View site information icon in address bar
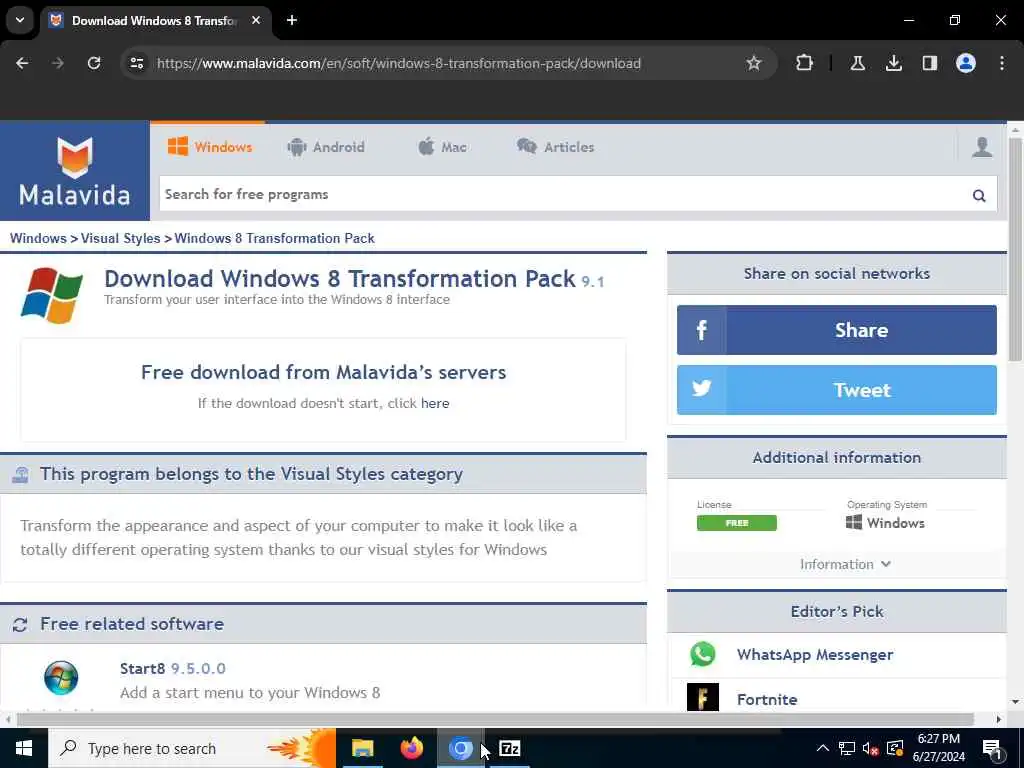 pos(137,63)
